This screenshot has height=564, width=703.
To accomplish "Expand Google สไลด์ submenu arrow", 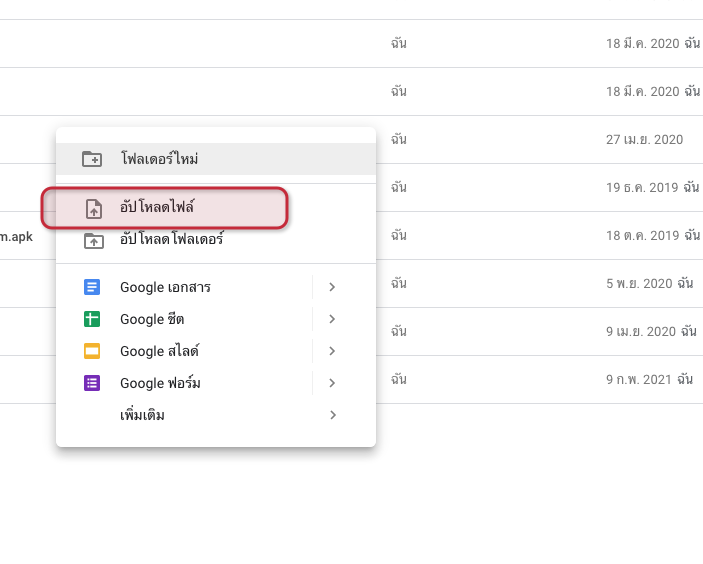I will (x=332, y=351).
